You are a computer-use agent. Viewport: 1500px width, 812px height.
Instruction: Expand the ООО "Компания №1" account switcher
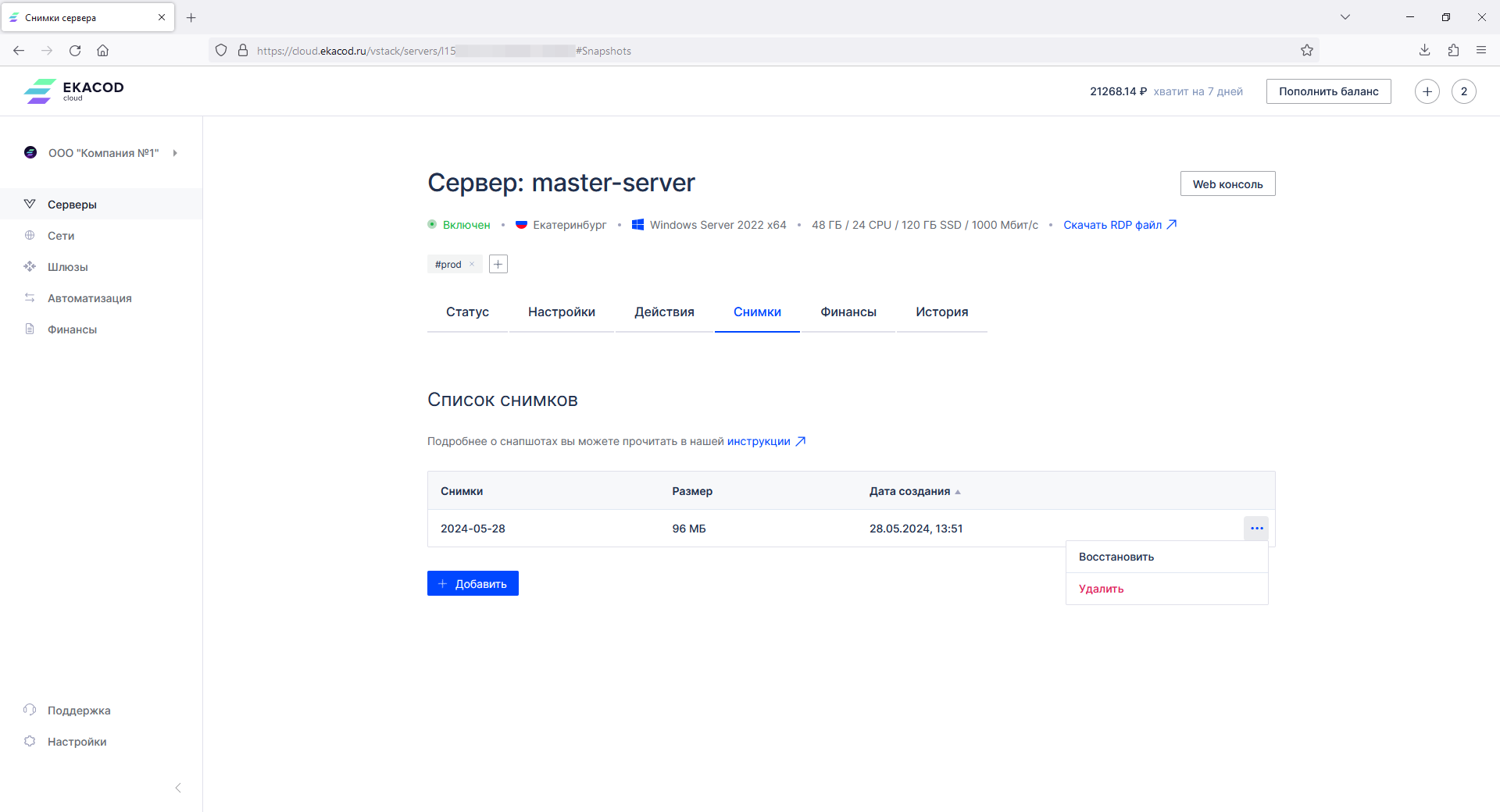(102, 153)
